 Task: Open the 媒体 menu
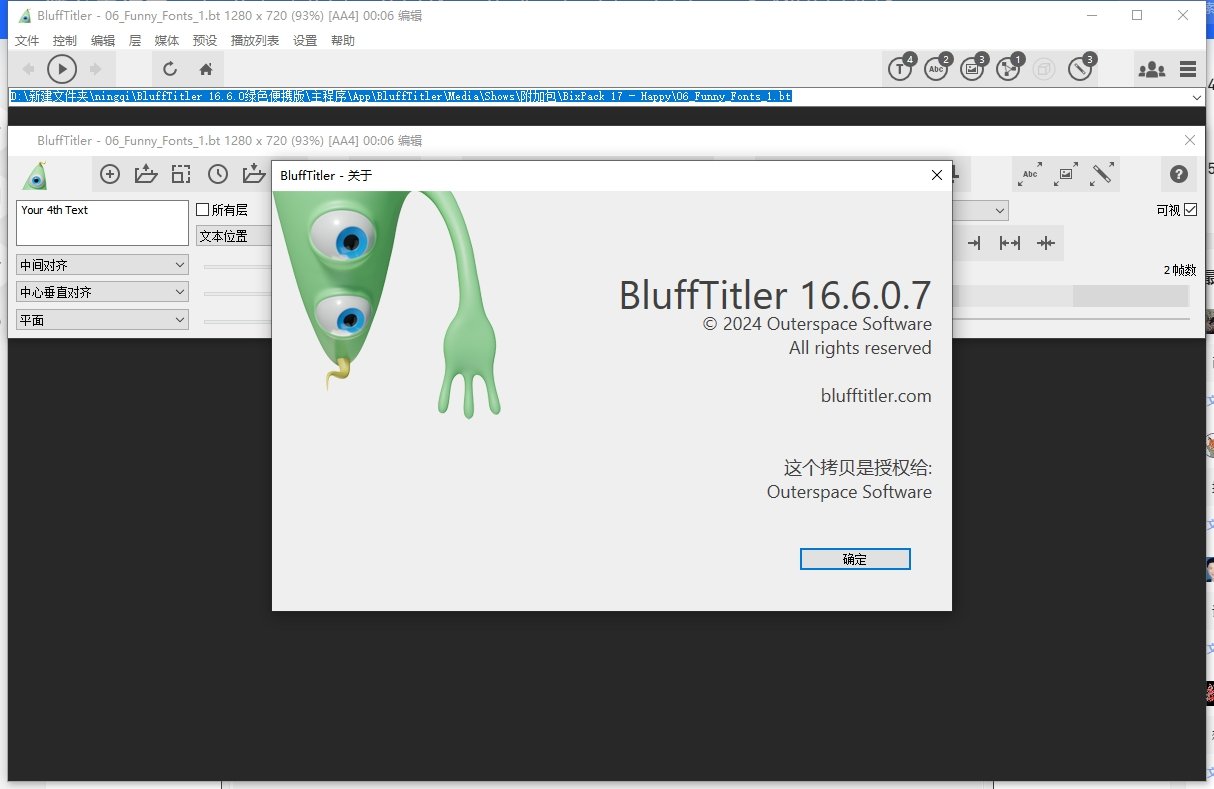[167, 41]
